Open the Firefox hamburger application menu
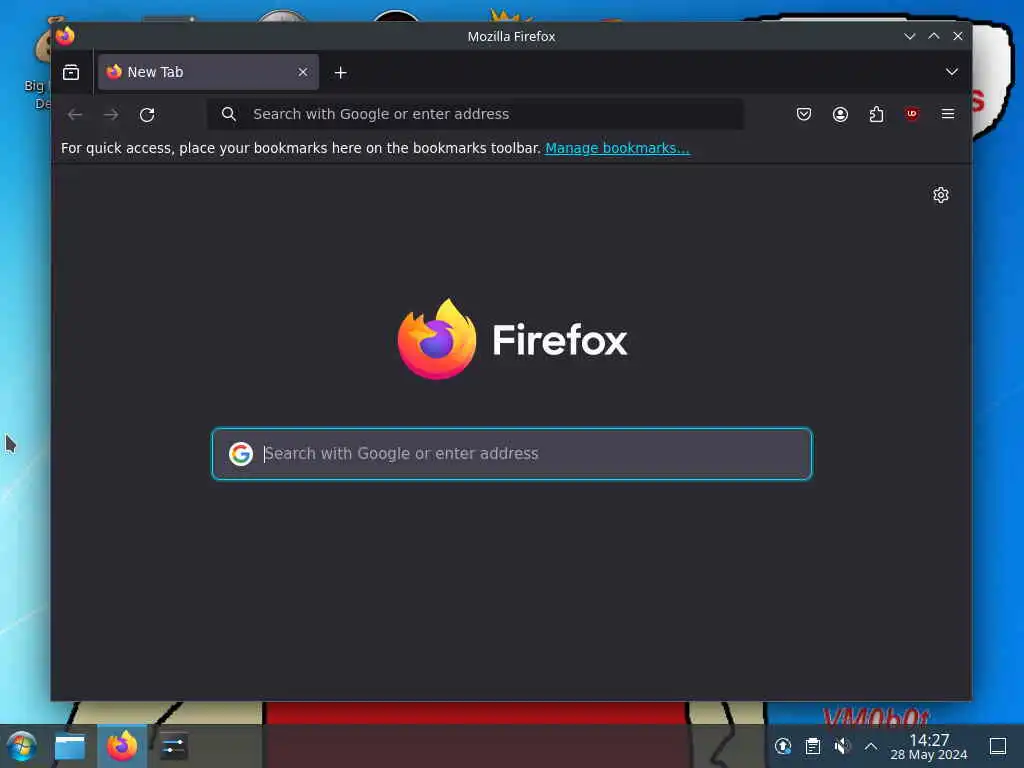The image size is (1024, 768). 948,114
